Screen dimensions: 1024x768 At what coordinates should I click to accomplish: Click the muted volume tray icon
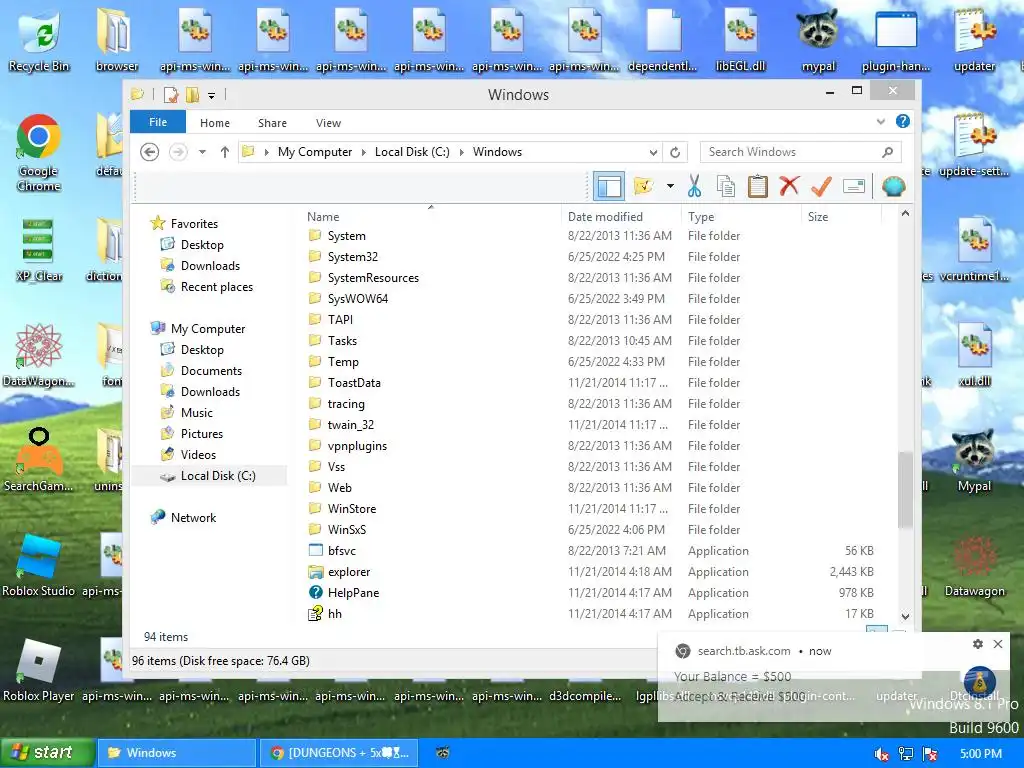(x=882, y=754)
